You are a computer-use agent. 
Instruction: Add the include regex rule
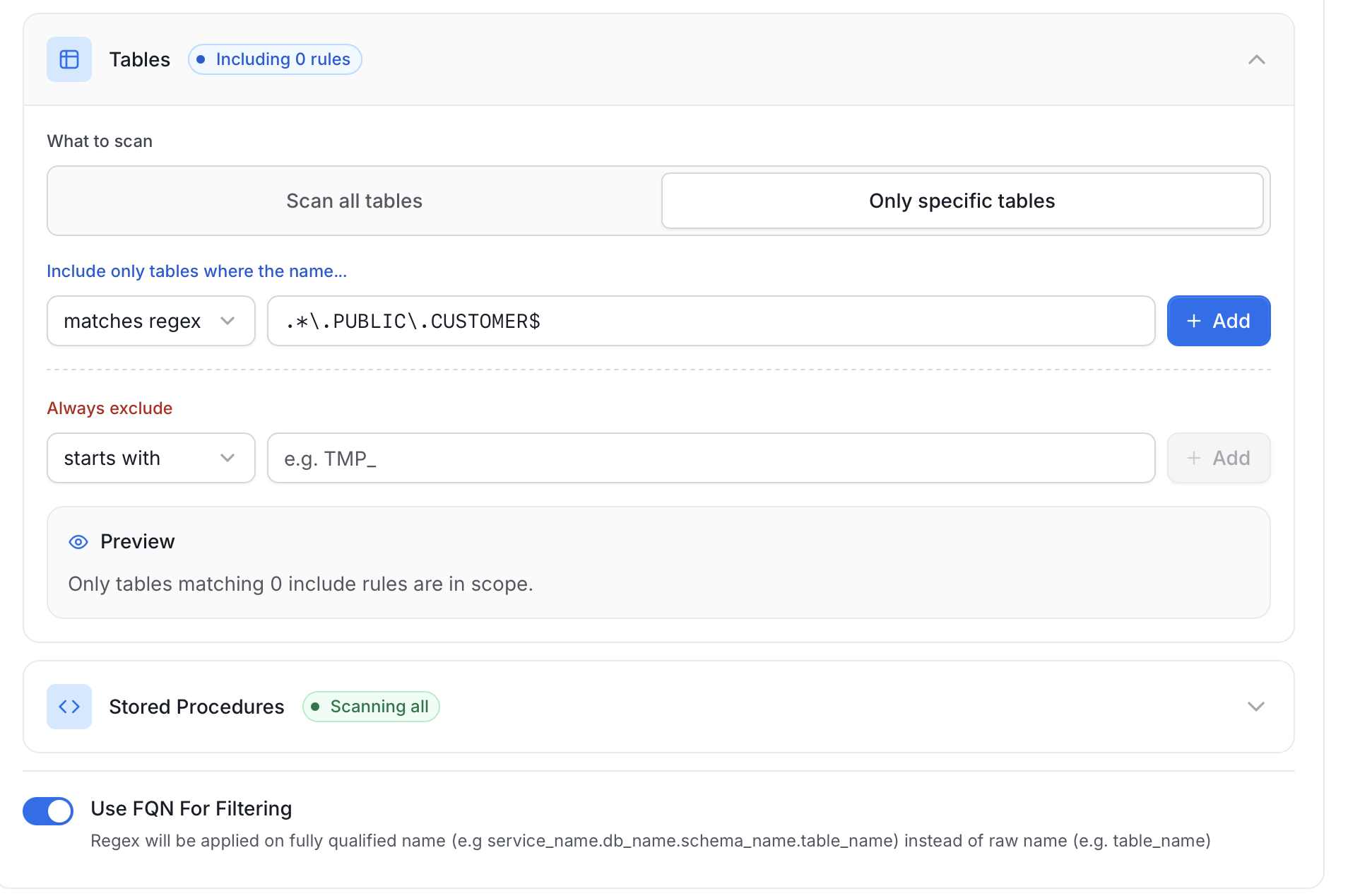[x=1219, y=321]
